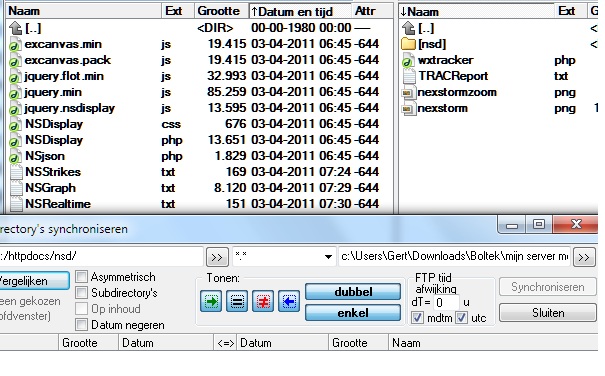Viewport: 605px width, 376px height.
Task: Select the nexstormzoom file name
Action: 457,92
